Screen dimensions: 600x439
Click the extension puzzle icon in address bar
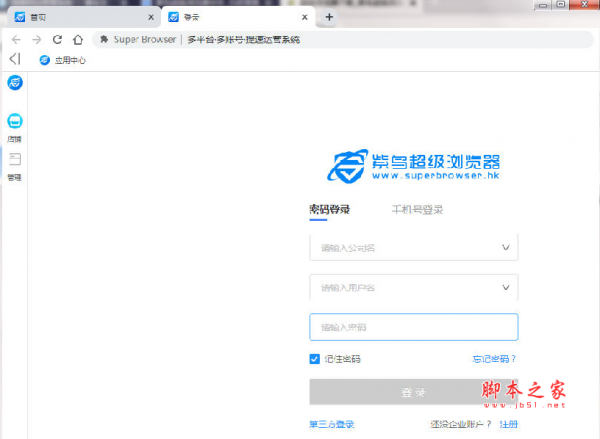pos(104,39)
